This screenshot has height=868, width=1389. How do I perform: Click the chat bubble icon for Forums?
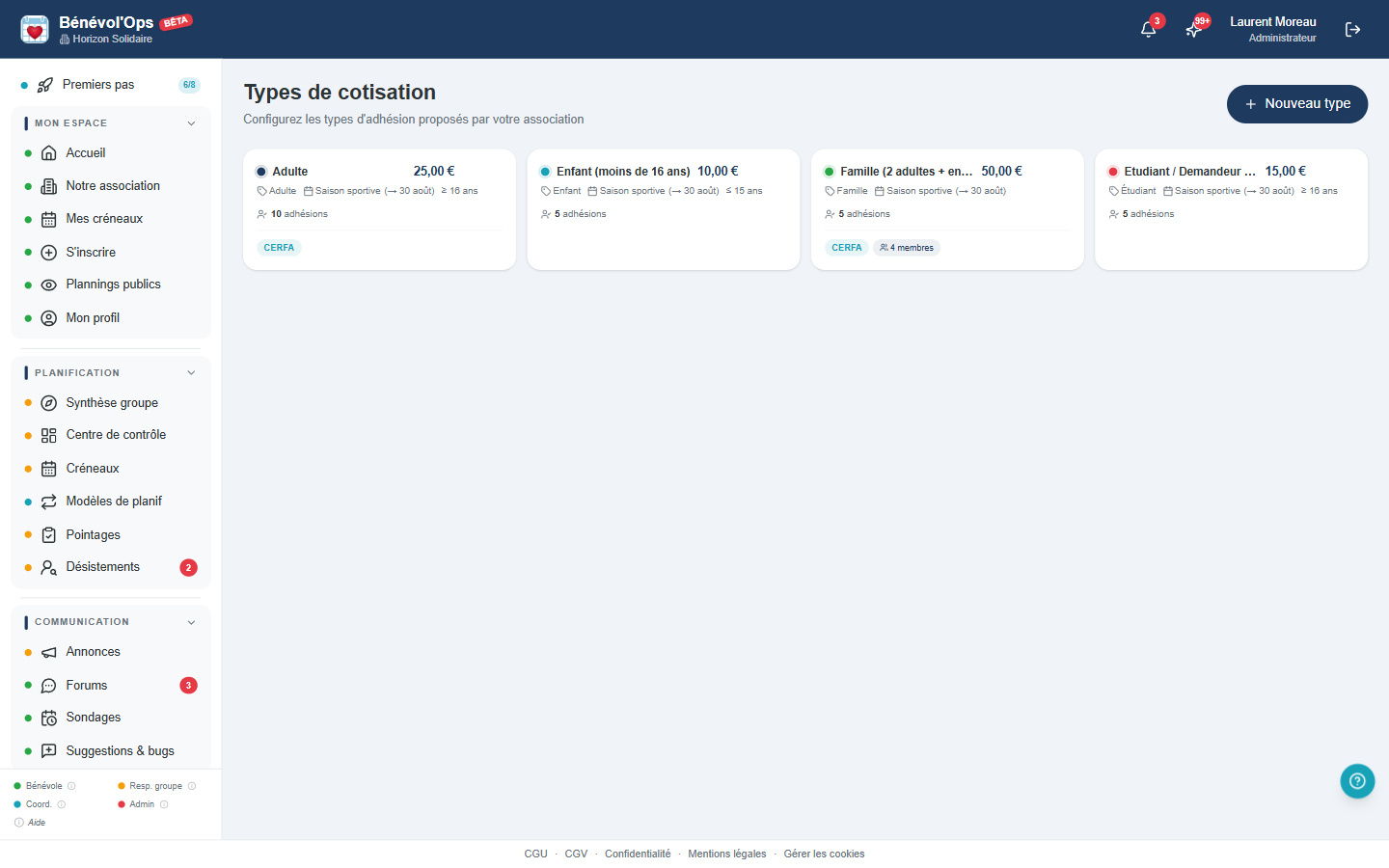click(49, 686)
